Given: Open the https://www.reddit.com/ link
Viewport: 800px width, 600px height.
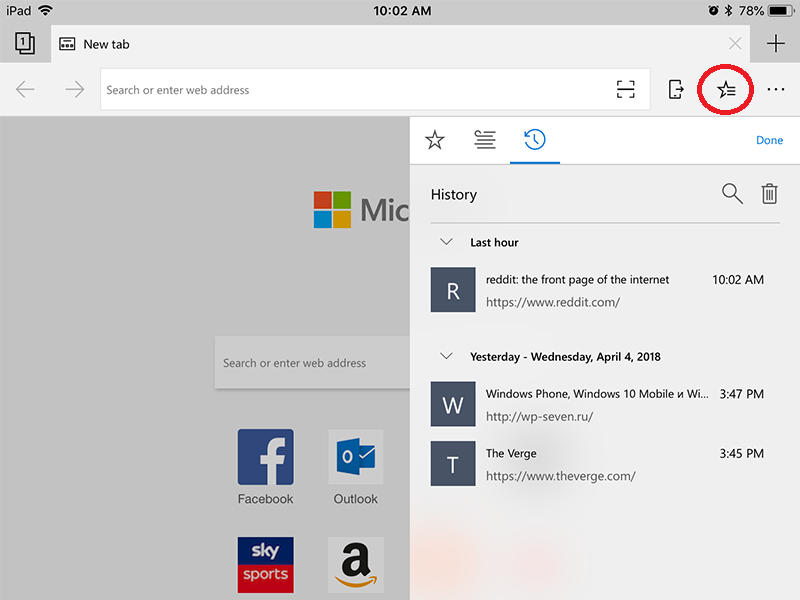Looking at the screenshot, I should (553, 303).
